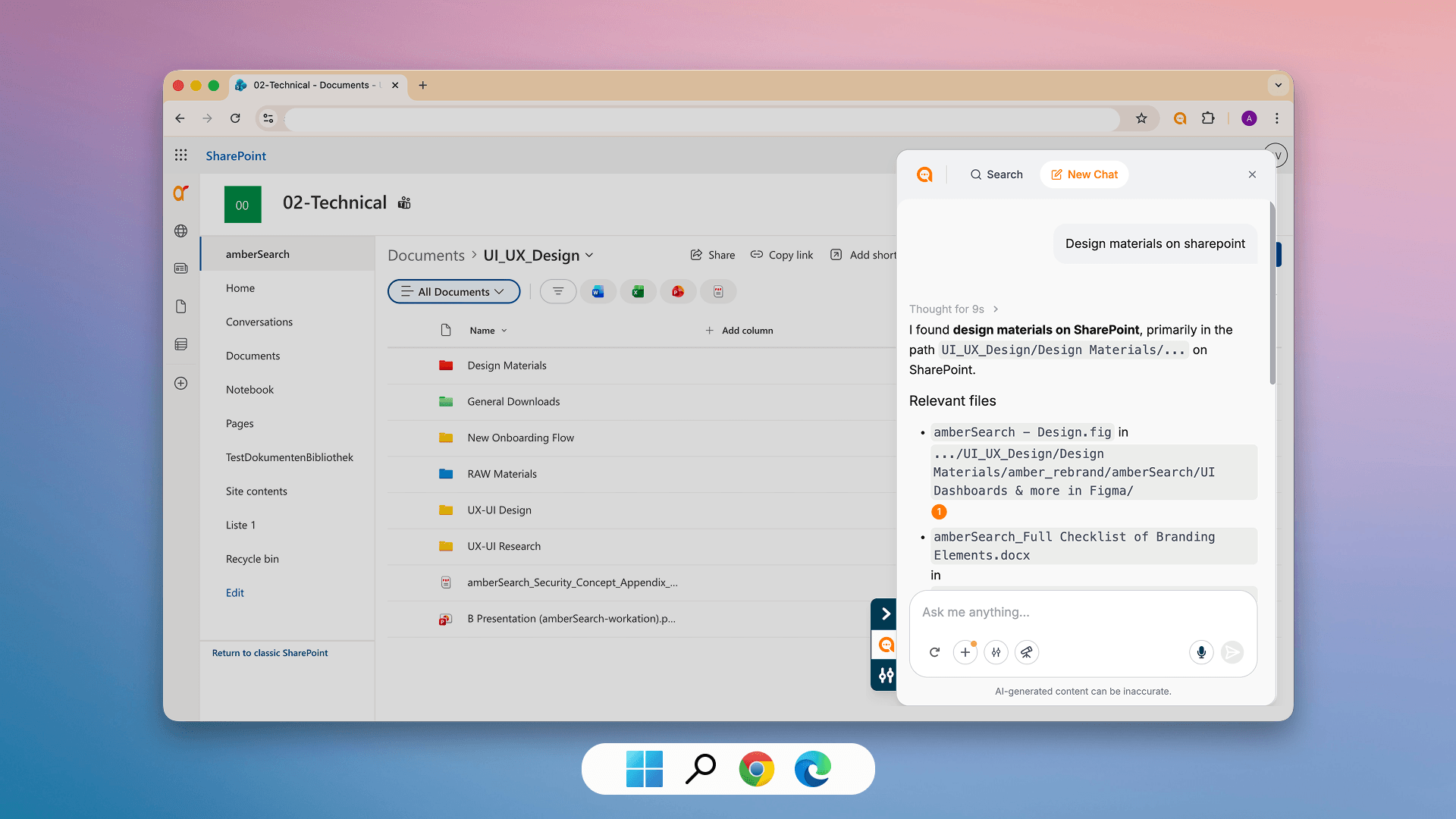The width and height of the screenshot is (1456, 819).
Task: Click the regenerate refresh icon in chat input
Action: click(934, 652)
